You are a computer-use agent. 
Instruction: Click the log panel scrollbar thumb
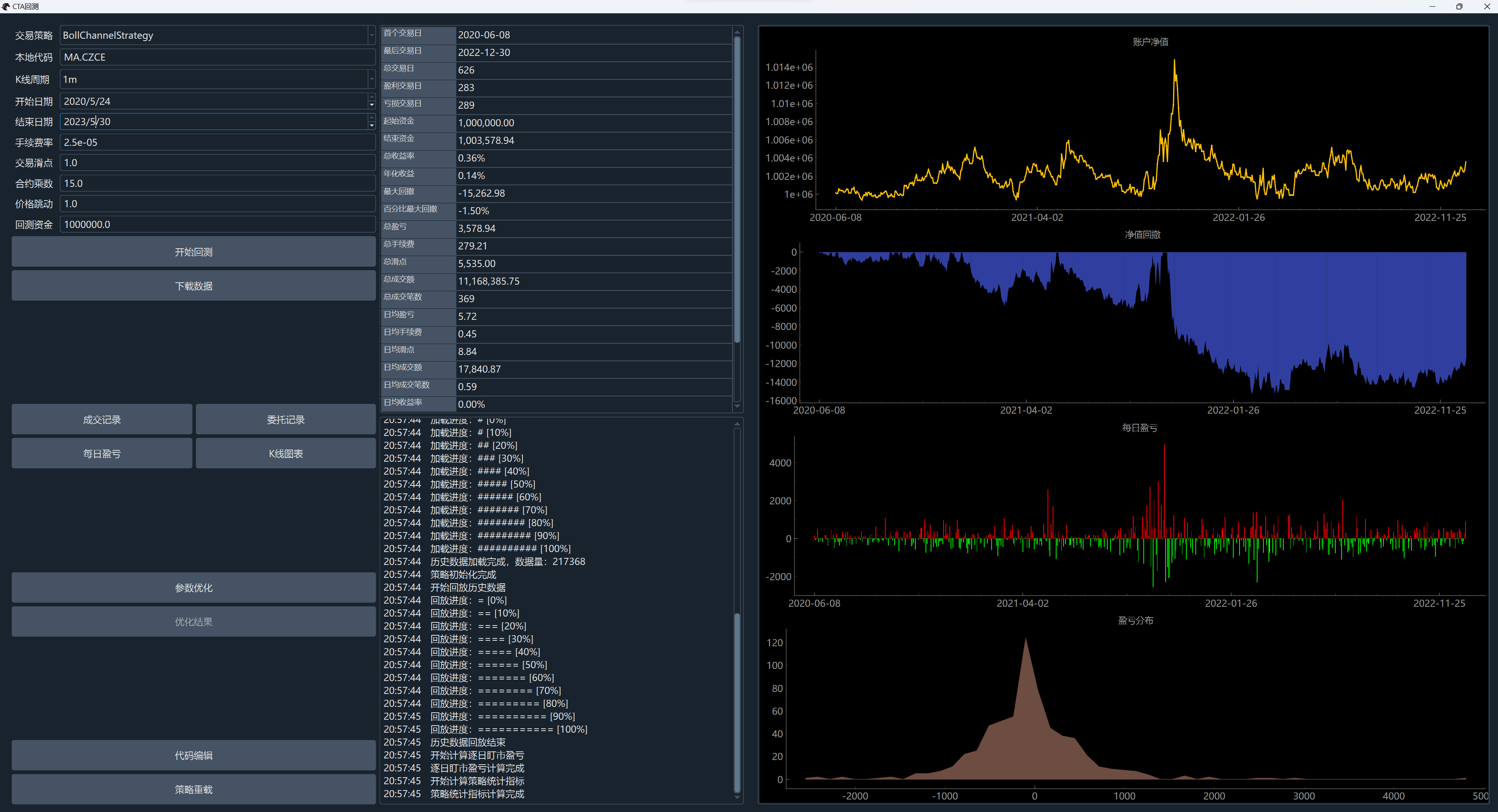click(737, 703)
